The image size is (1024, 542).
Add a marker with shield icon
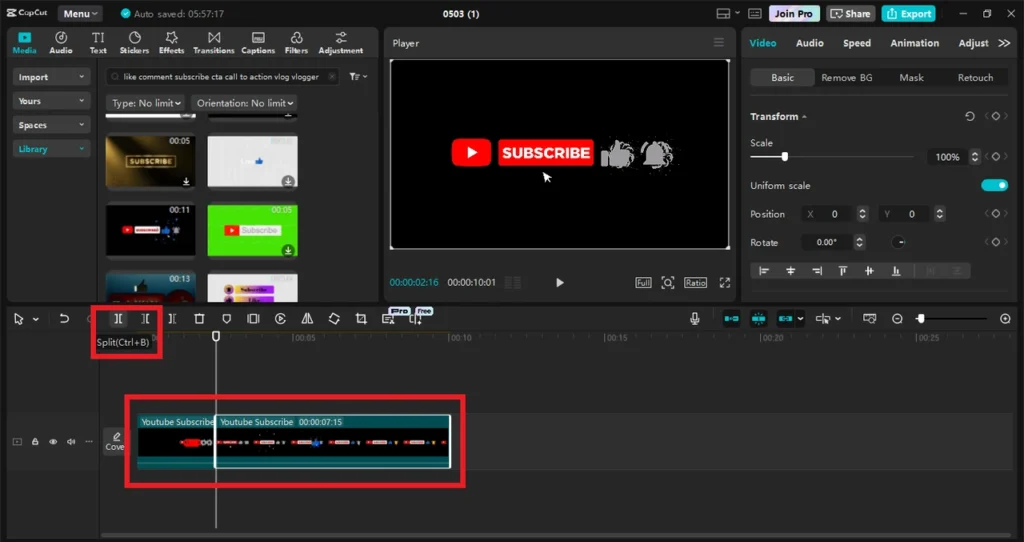click(227, 319)
